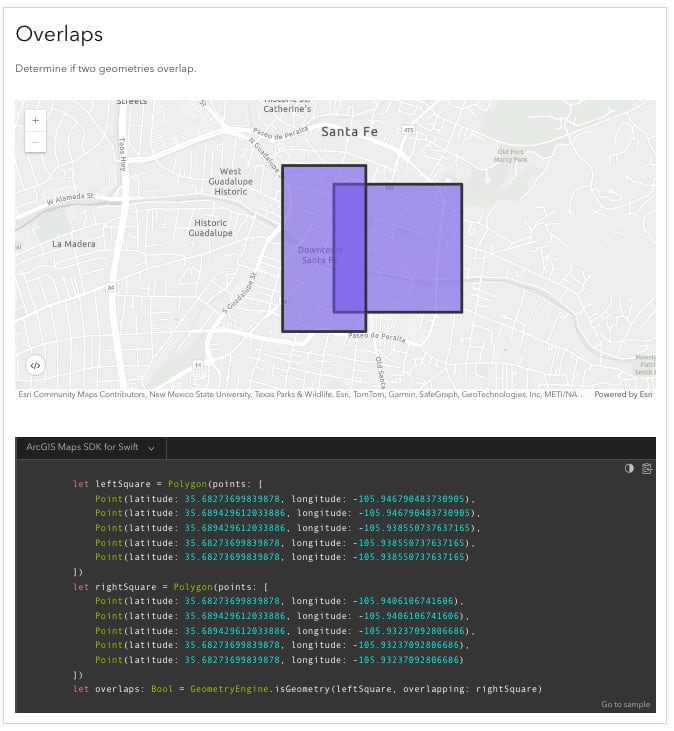The image size is (674, 731).
Task: Click the W Alameda St street label
Action: click(70, 199)
